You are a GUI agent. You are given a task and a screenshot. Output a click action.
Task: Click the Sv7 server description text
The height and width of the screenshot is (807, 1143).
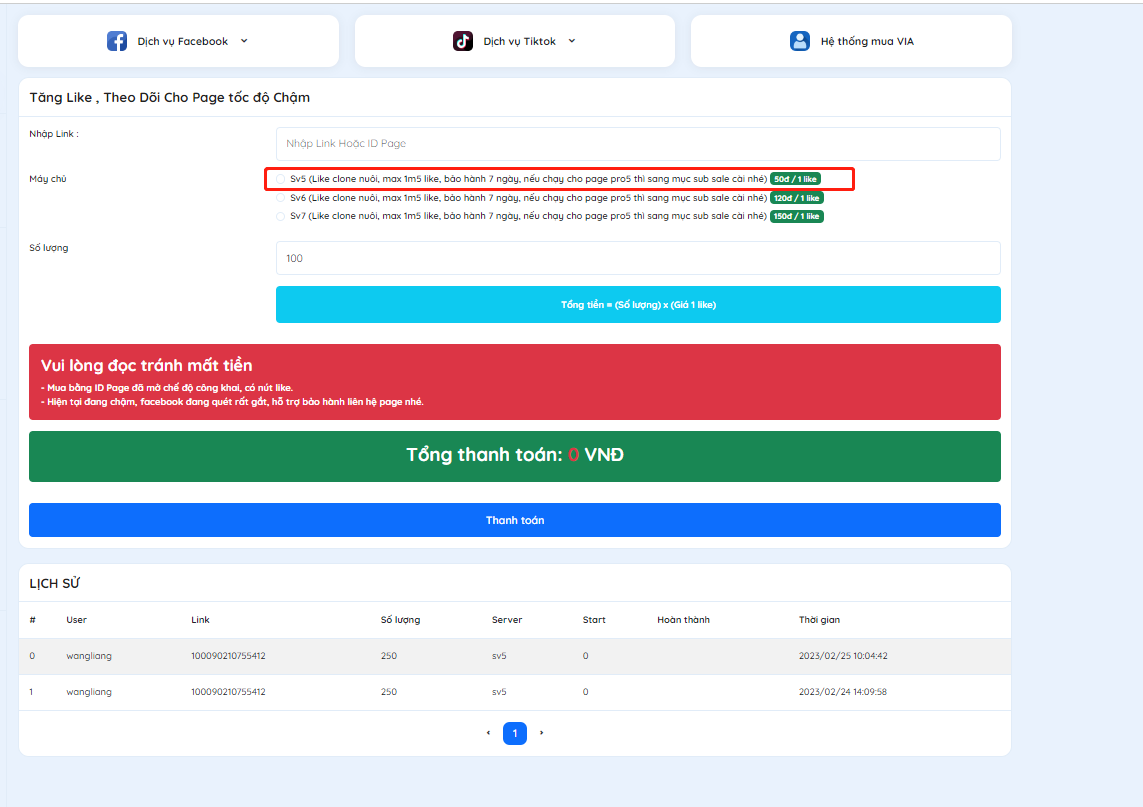coord(528,216)
